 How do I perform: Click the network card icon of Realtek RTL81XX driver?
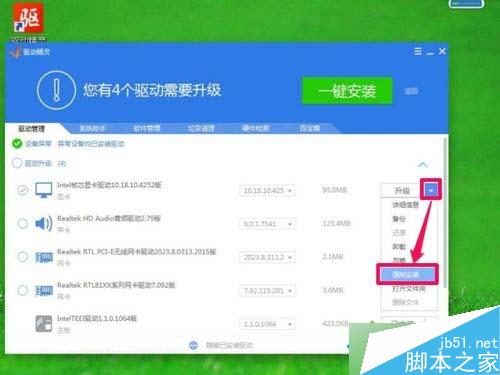[x=44, y=291]
